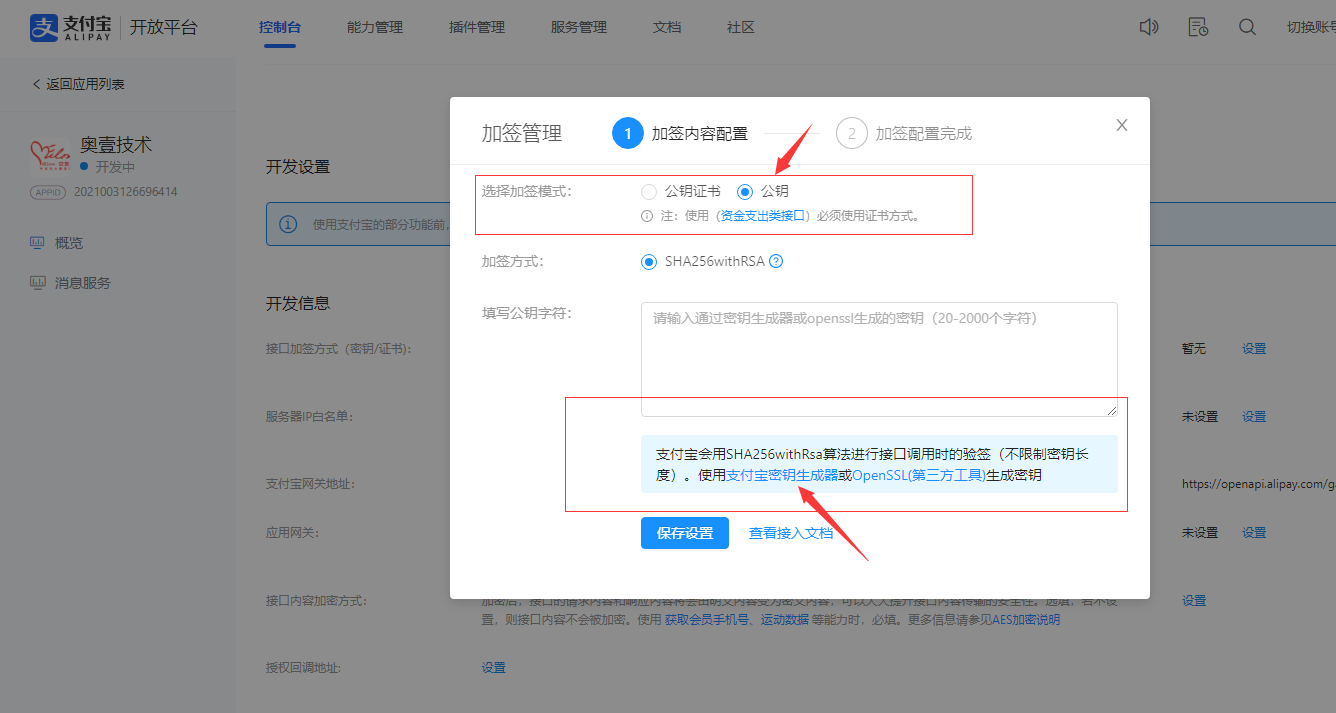Open the 查看接入文档 link
Image resolution: width=1336 pixels, height=713 pixels.
pyautogui.click(x=791, y=533)
